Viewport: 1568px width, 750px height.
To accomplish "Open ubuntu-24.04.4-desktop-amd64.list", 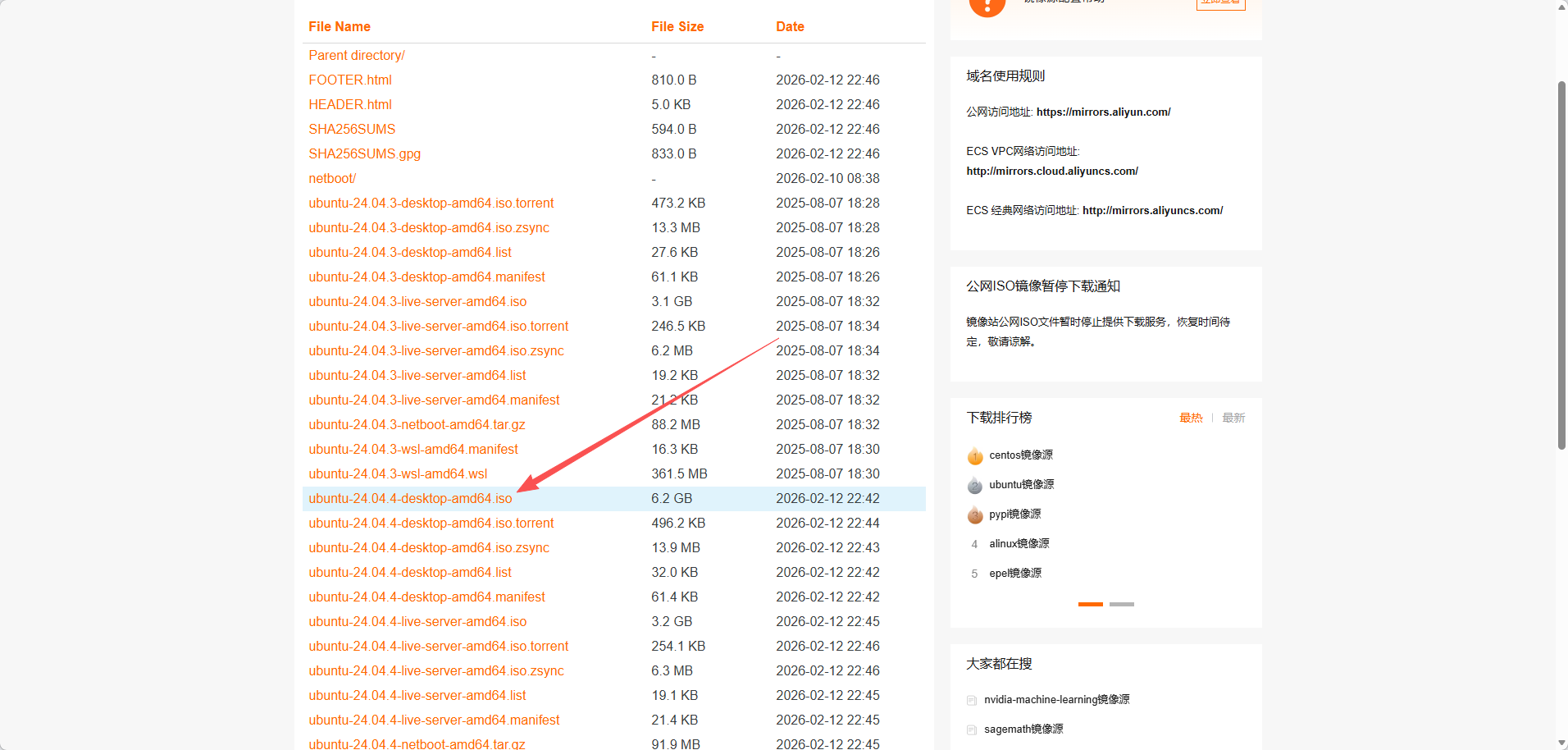I will [x=410, y=572].
